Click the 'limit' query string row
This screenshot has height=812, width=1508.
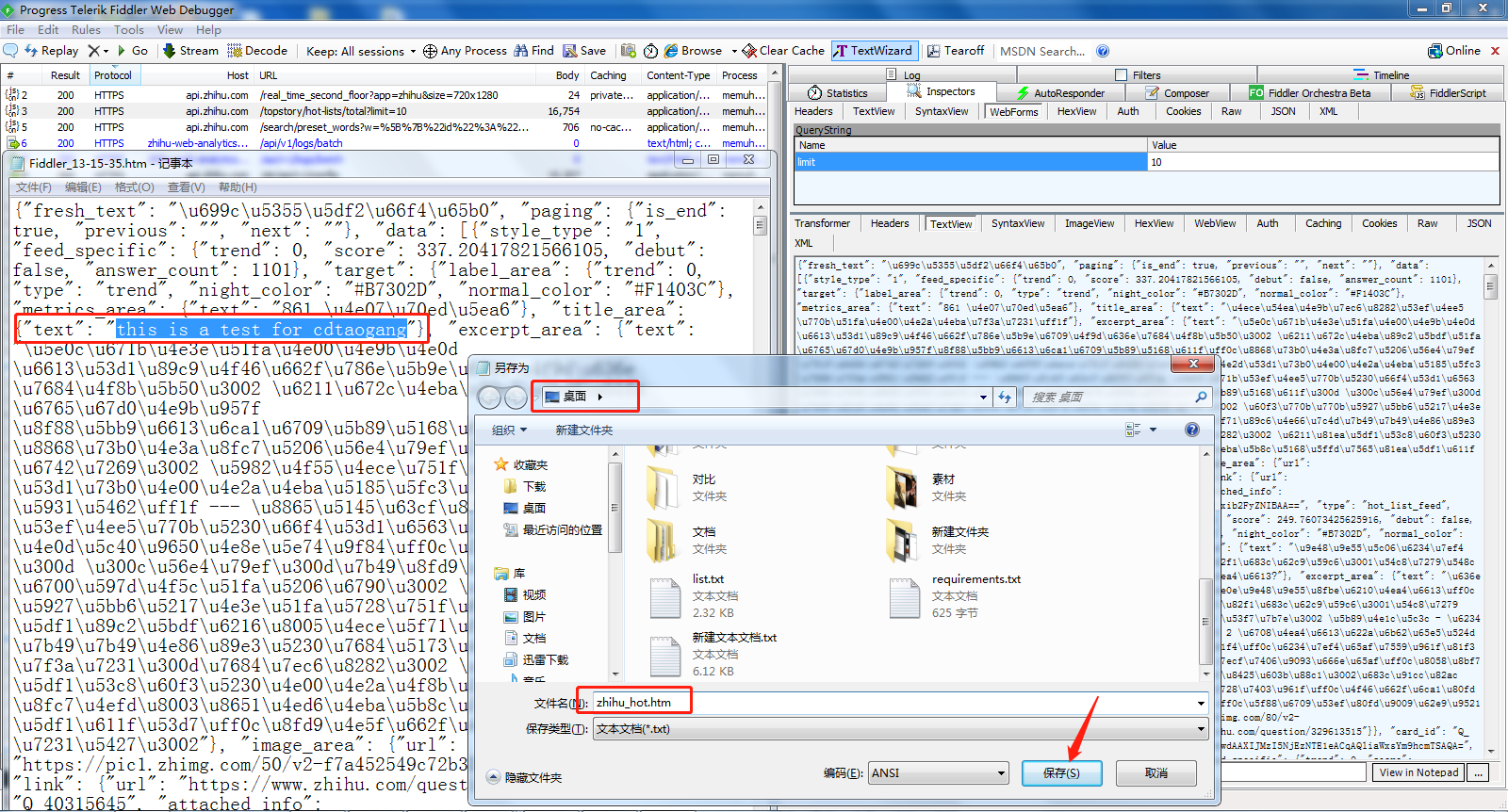click(1146, 162)
